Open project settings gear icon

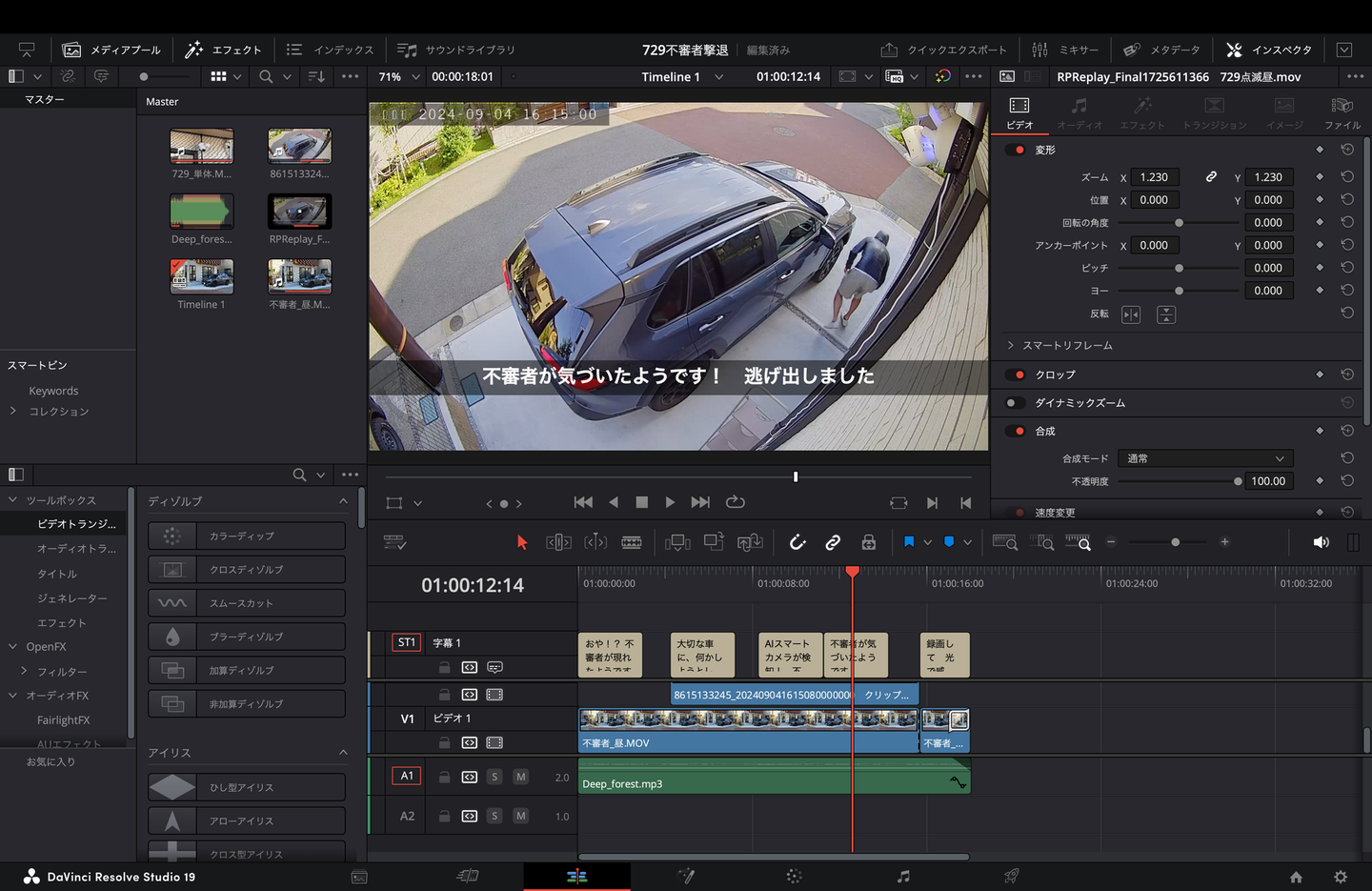(x=1341, y=877)
